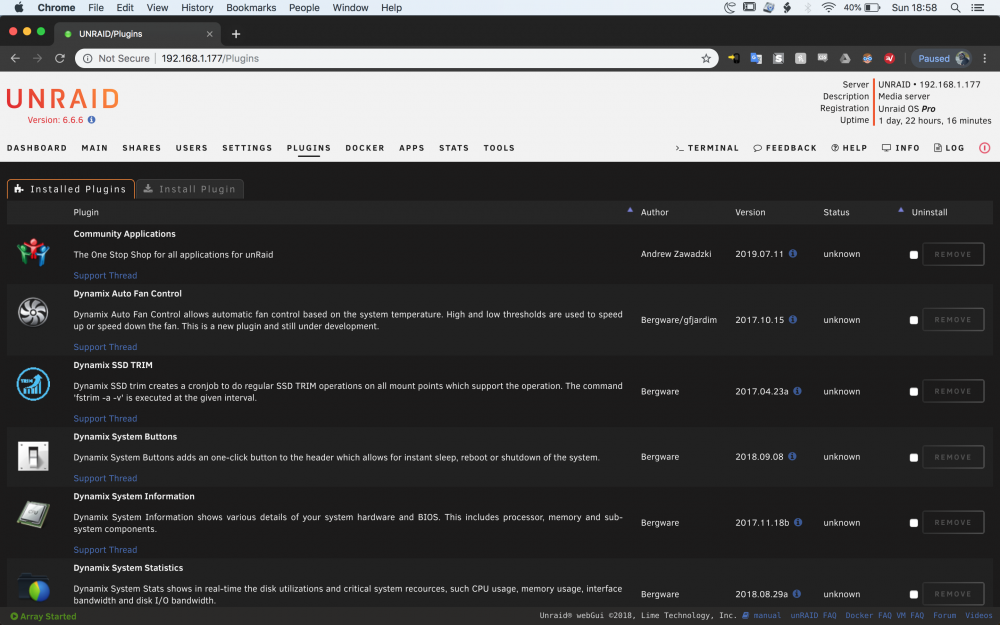
Task: Open the manual link in footer
Action: (761, 615)
